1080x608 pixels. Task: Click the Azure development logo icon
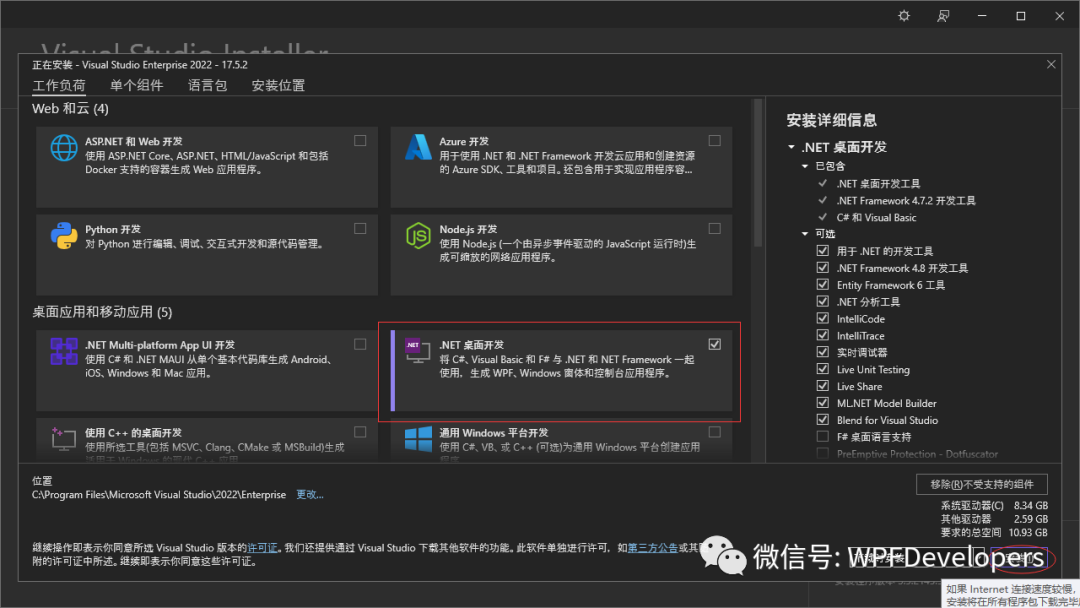[418, 147]
